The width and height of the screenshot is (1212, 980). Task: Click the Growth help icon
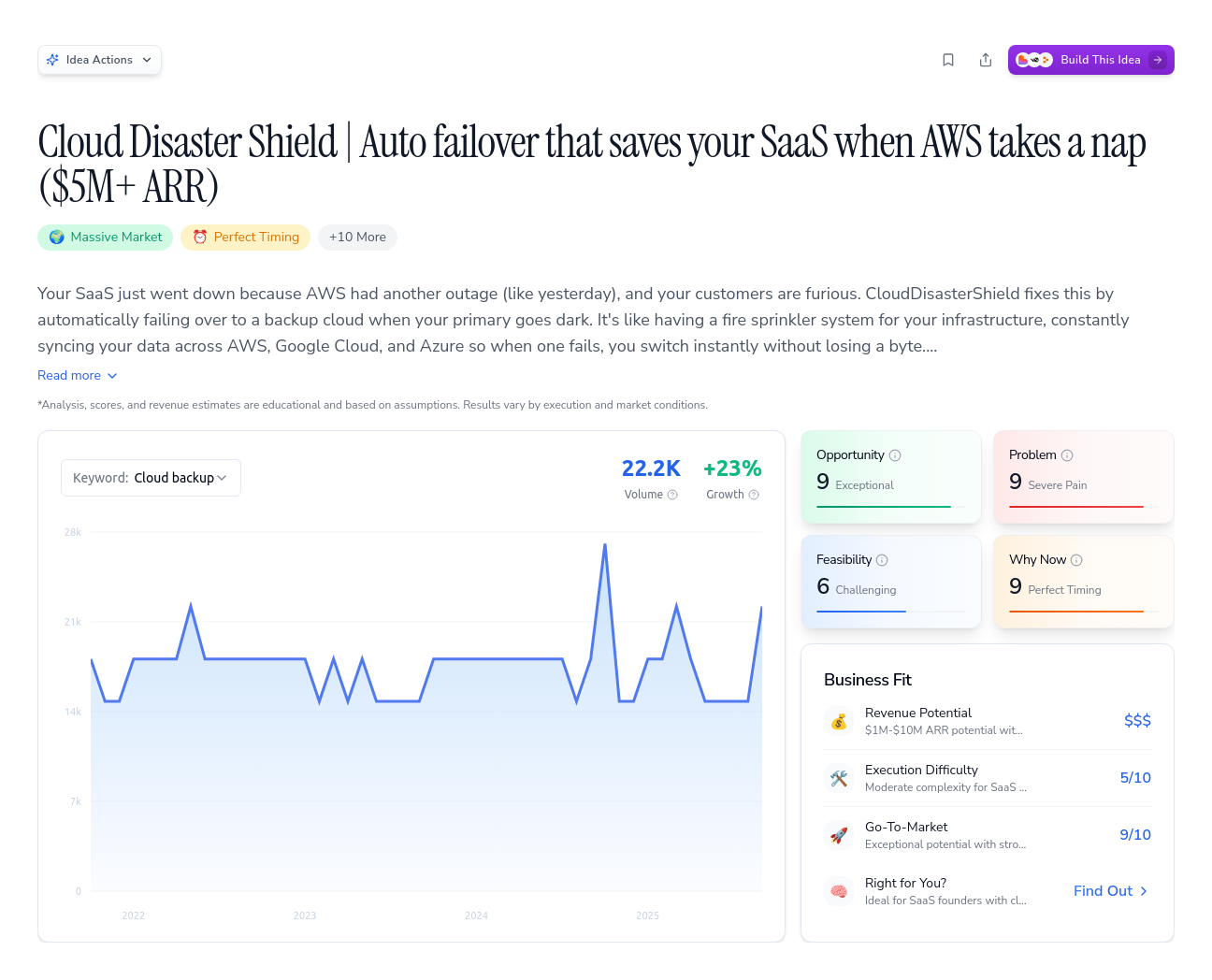(x=754, y=495)
